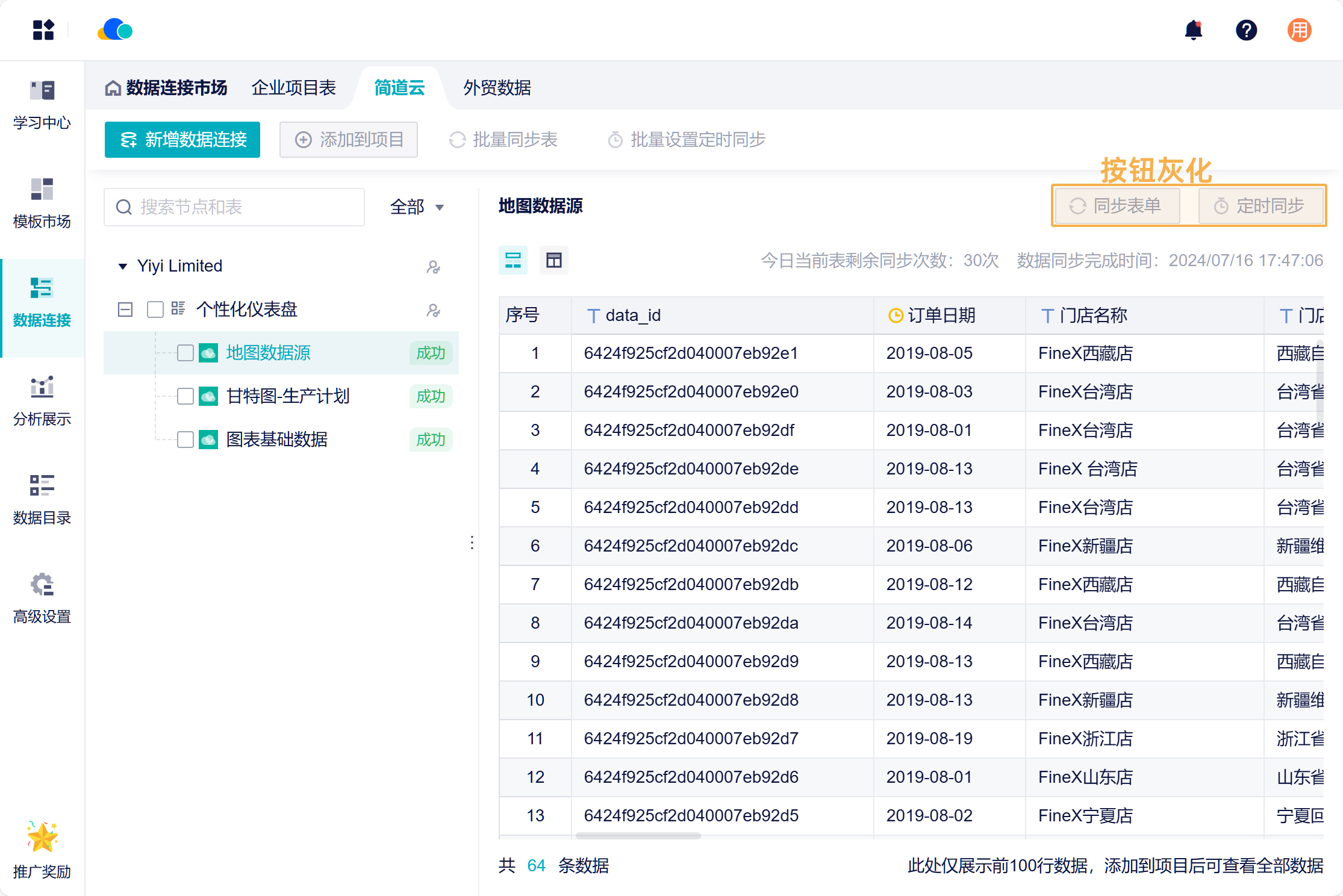Click the 订单日期 clock type icon

[896, 316]
